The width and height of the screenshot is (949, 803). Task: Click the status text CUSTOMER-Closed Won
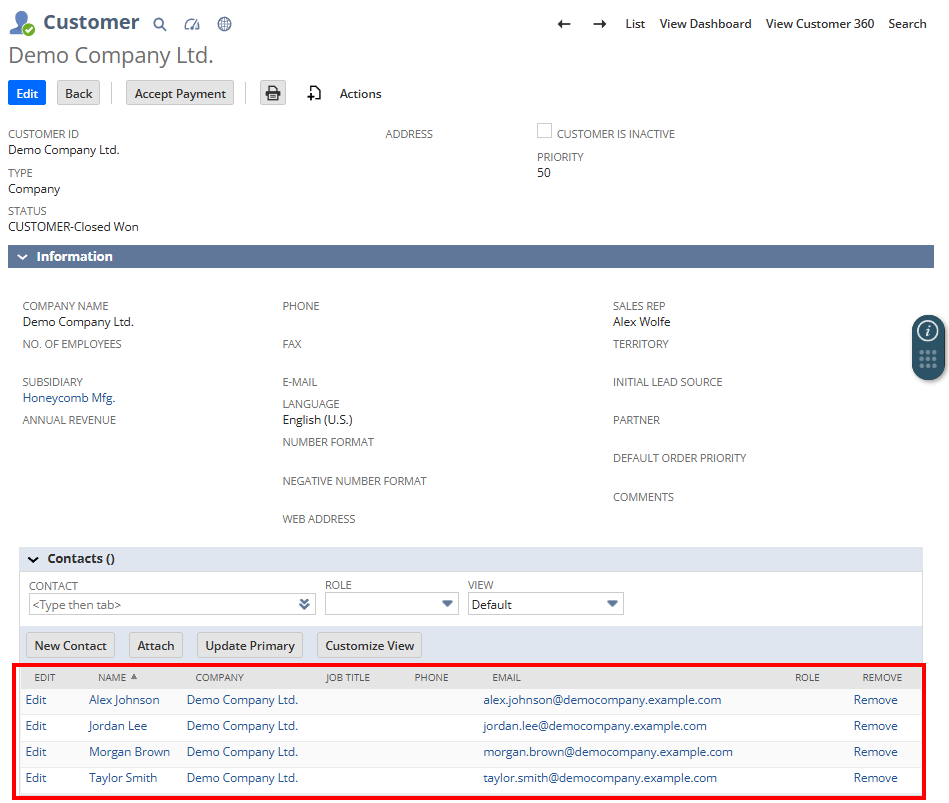click(73, 226)
